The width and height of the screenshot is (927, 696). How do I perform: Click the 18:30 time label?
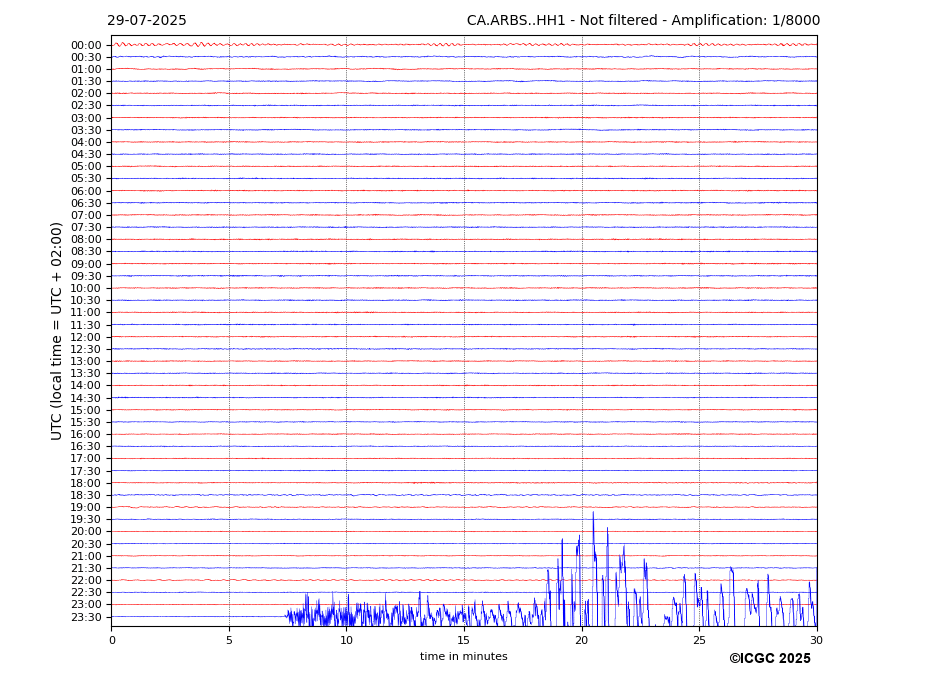click(x=86, y=496)
